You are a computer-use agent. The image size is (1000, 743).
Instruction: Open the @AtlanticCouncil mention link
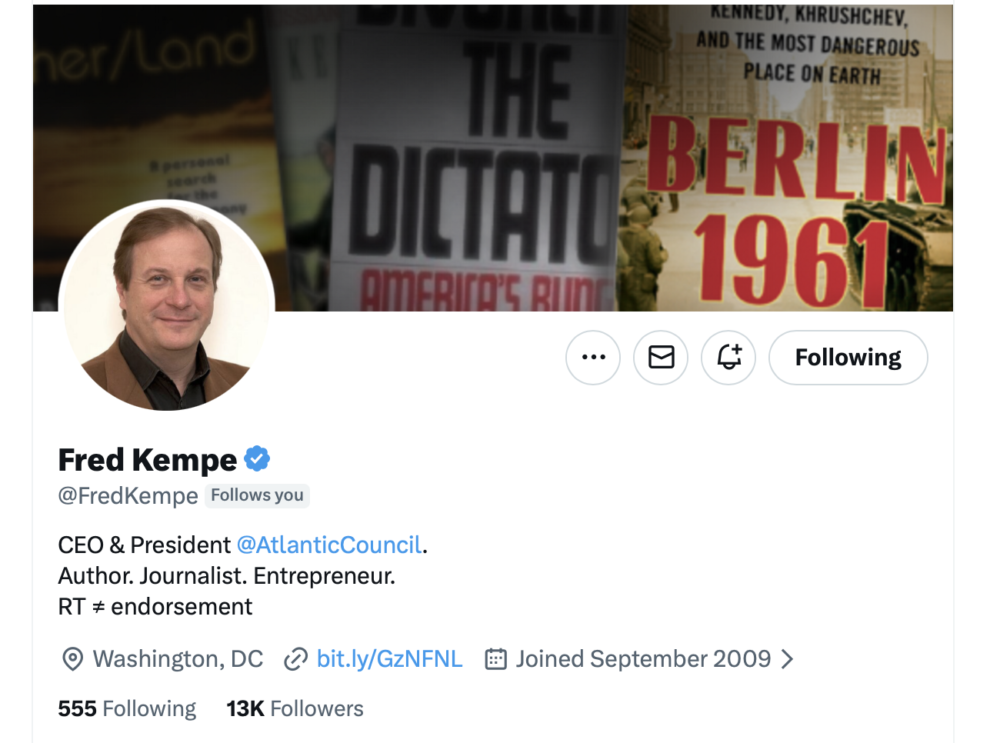[x=329, y=545]
